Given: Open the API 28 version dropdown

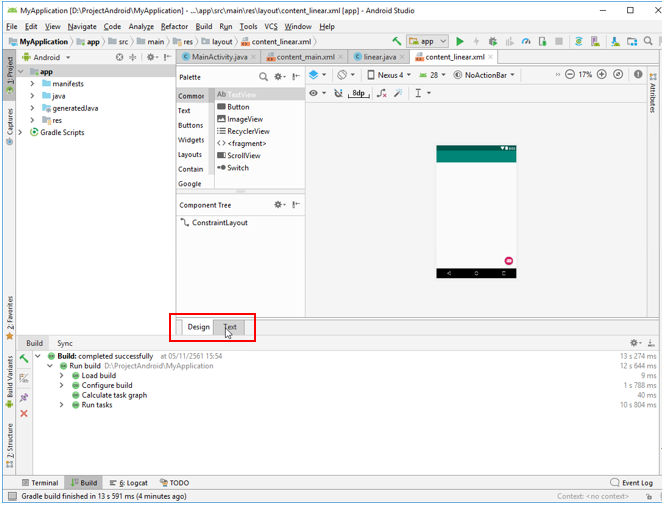Looking at the screenshot, I should [x=433, y=75].
